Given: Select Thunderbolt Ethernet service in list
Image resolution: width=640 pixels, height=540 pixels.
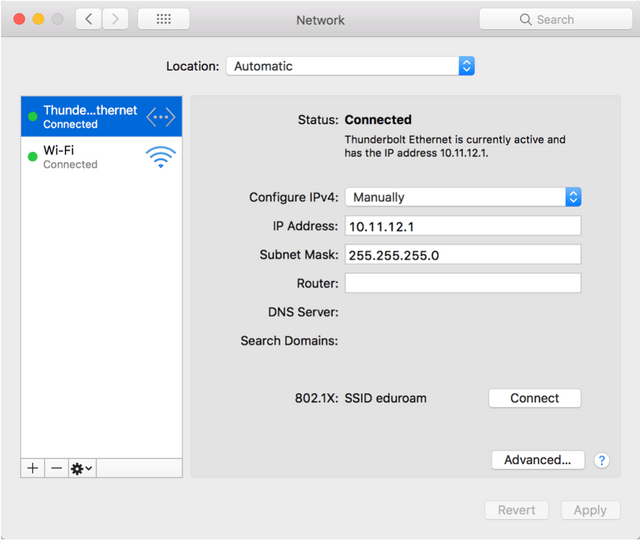Looking at the screenshot, I should click(101, 117).
